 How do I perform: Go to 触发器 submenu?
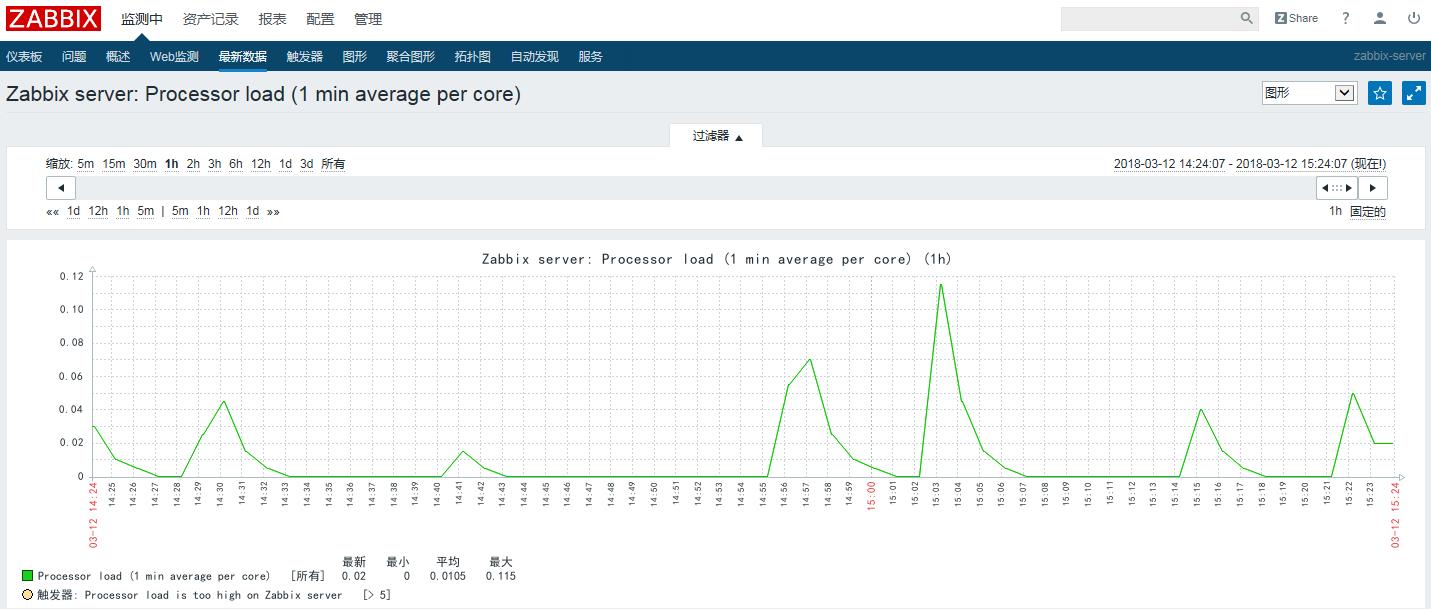(x=304, y=57)
